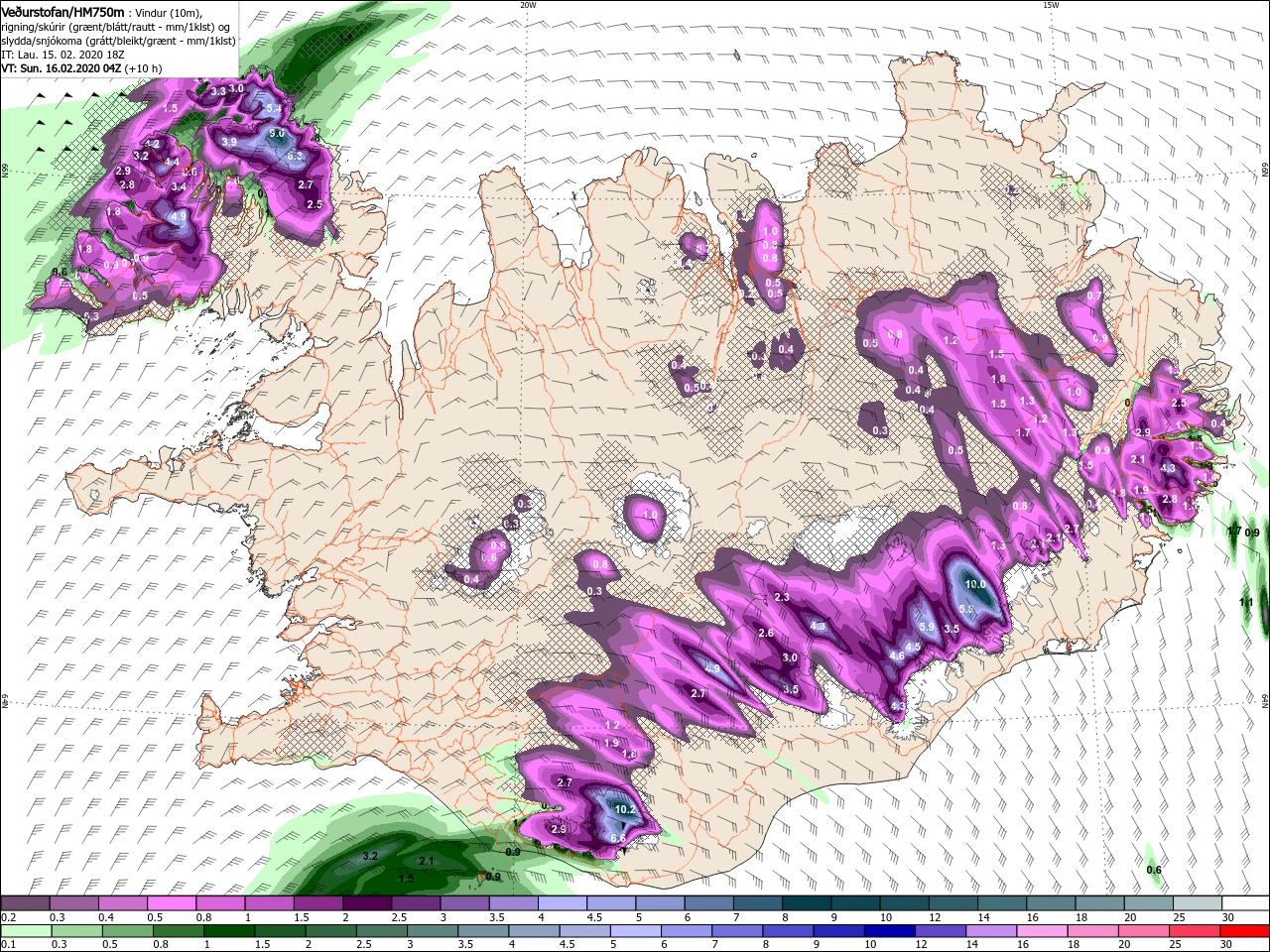Image resolution: width=1270 pixels, height=952 pixels.
Task: Click the snow scale swatch between 8 and 9
Action: 805,903
